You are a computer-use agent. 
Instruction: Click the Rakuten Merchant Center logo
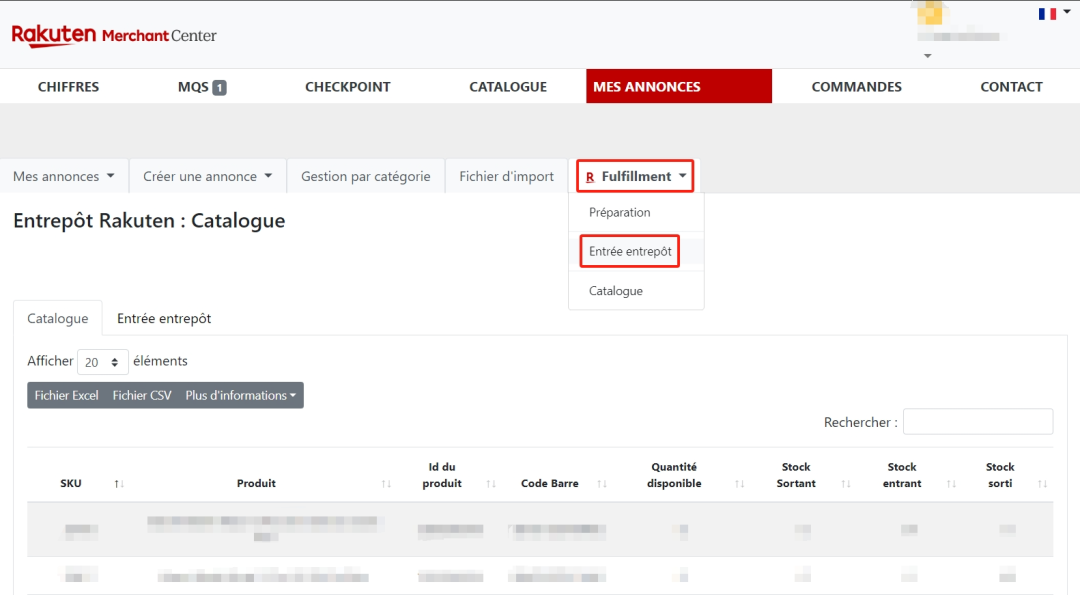tap(114, 35)
